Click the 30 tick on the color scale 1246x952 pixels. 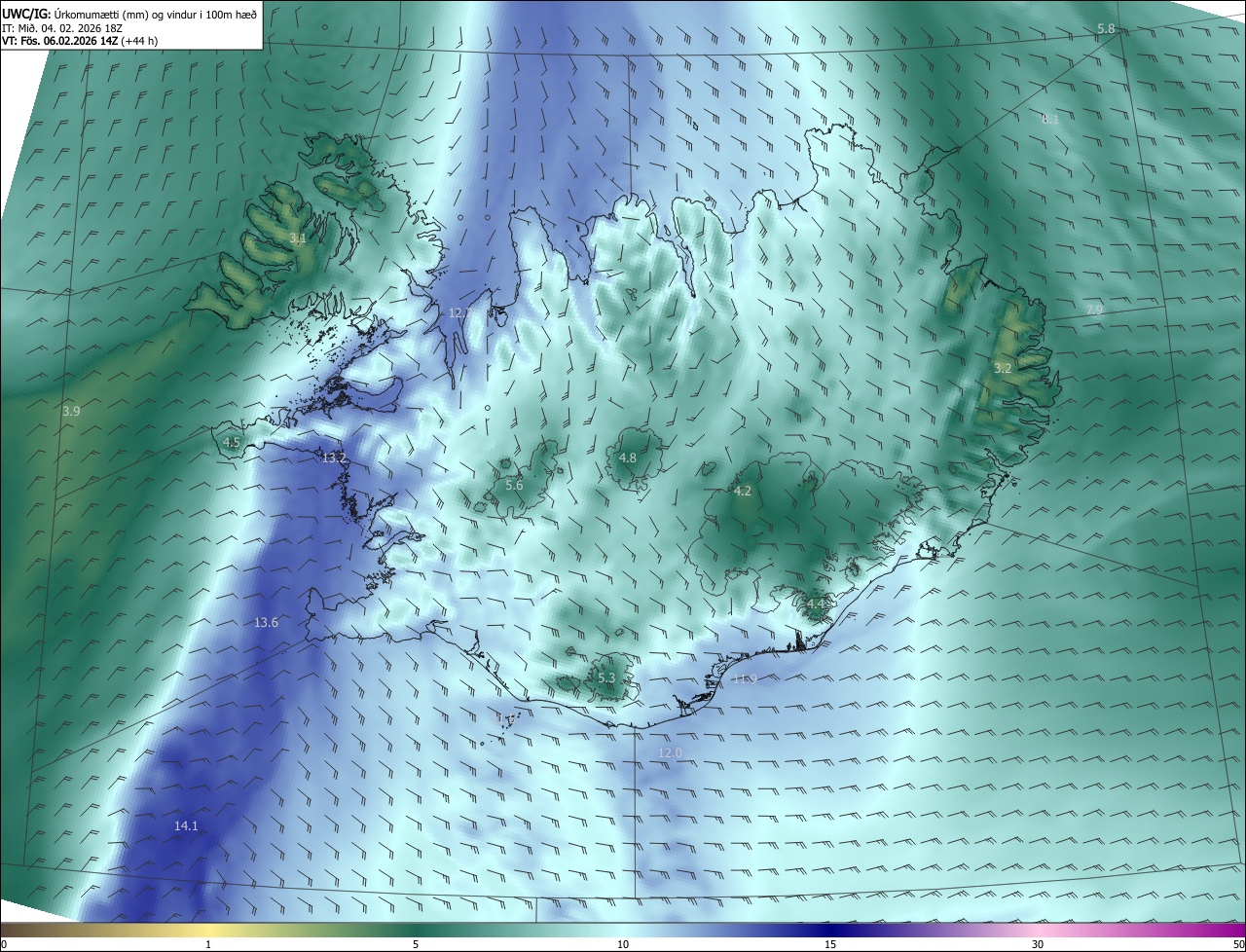pyautogui.click(x=1038, y=945)
